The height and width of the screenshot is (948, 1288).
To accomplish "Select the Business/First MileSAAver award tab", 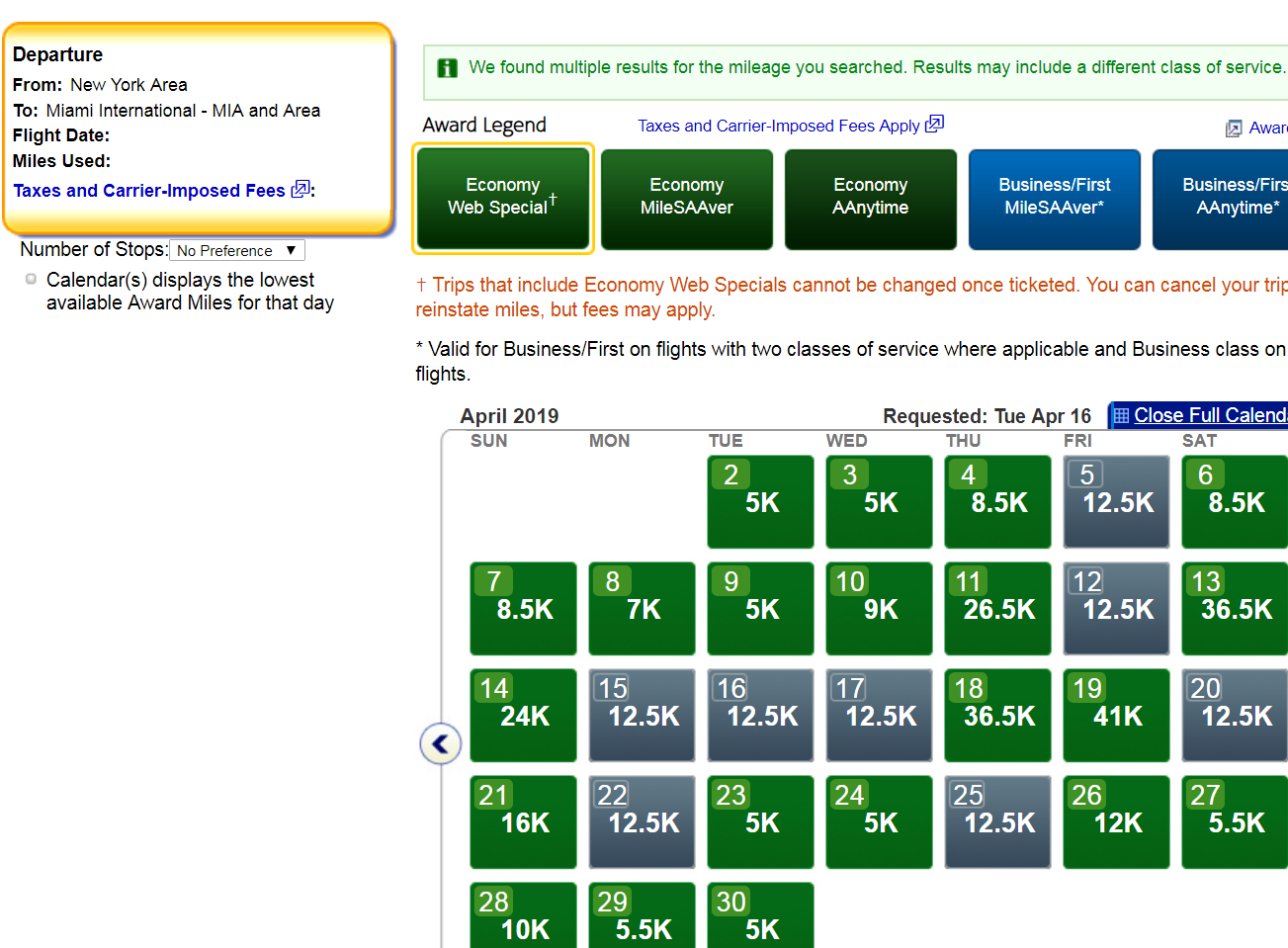I will point(1055,199).
